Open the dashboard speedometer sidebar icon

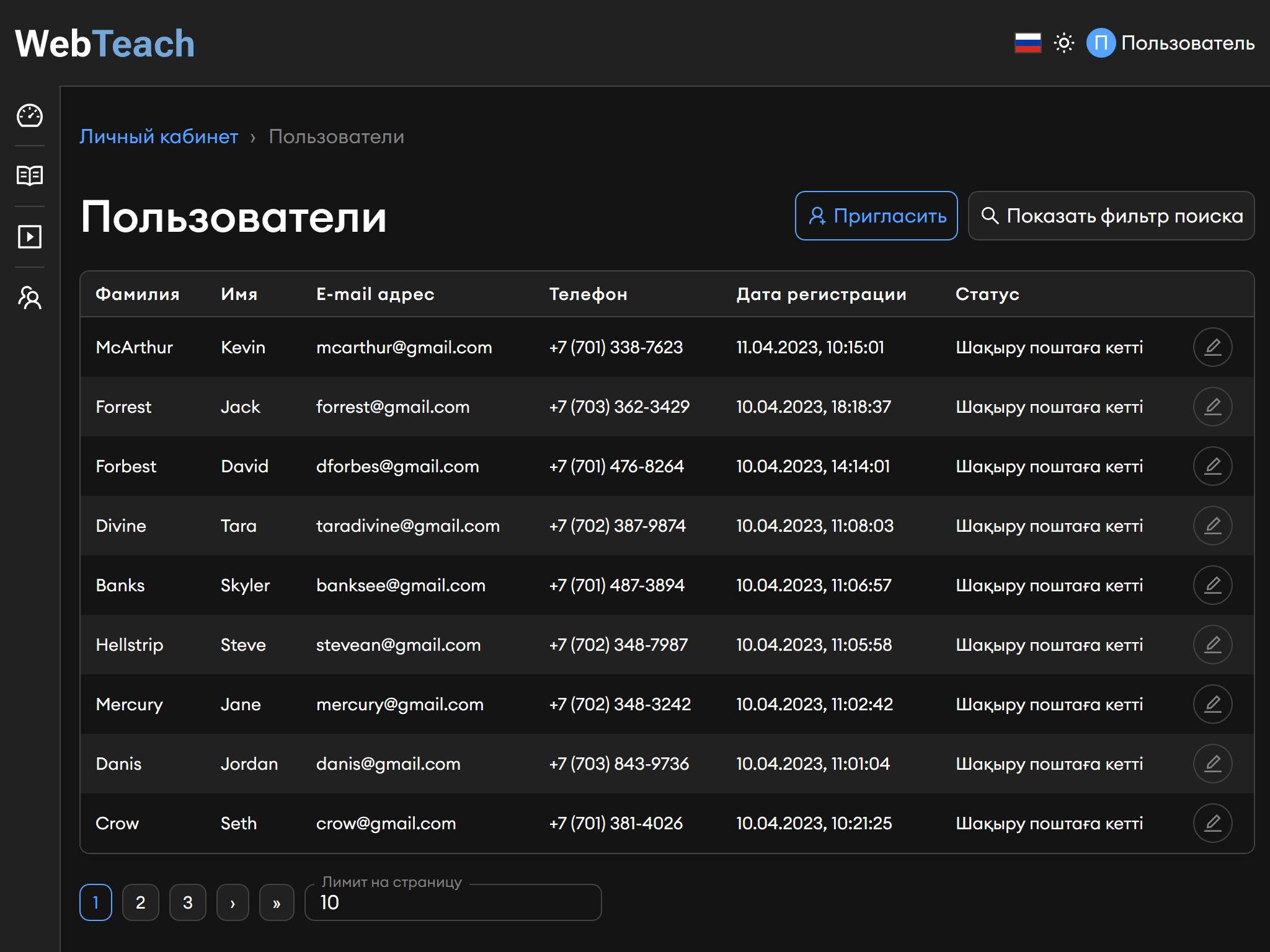coord(29,116)
